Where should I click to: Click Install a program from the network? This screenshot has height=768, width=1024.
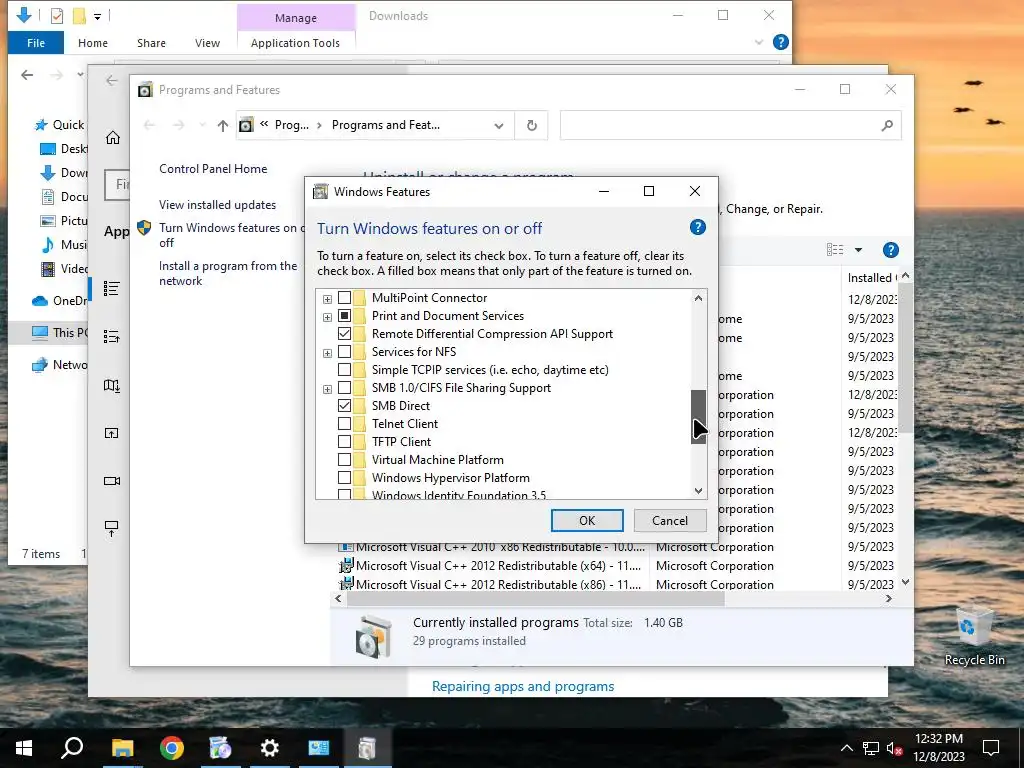228,274
